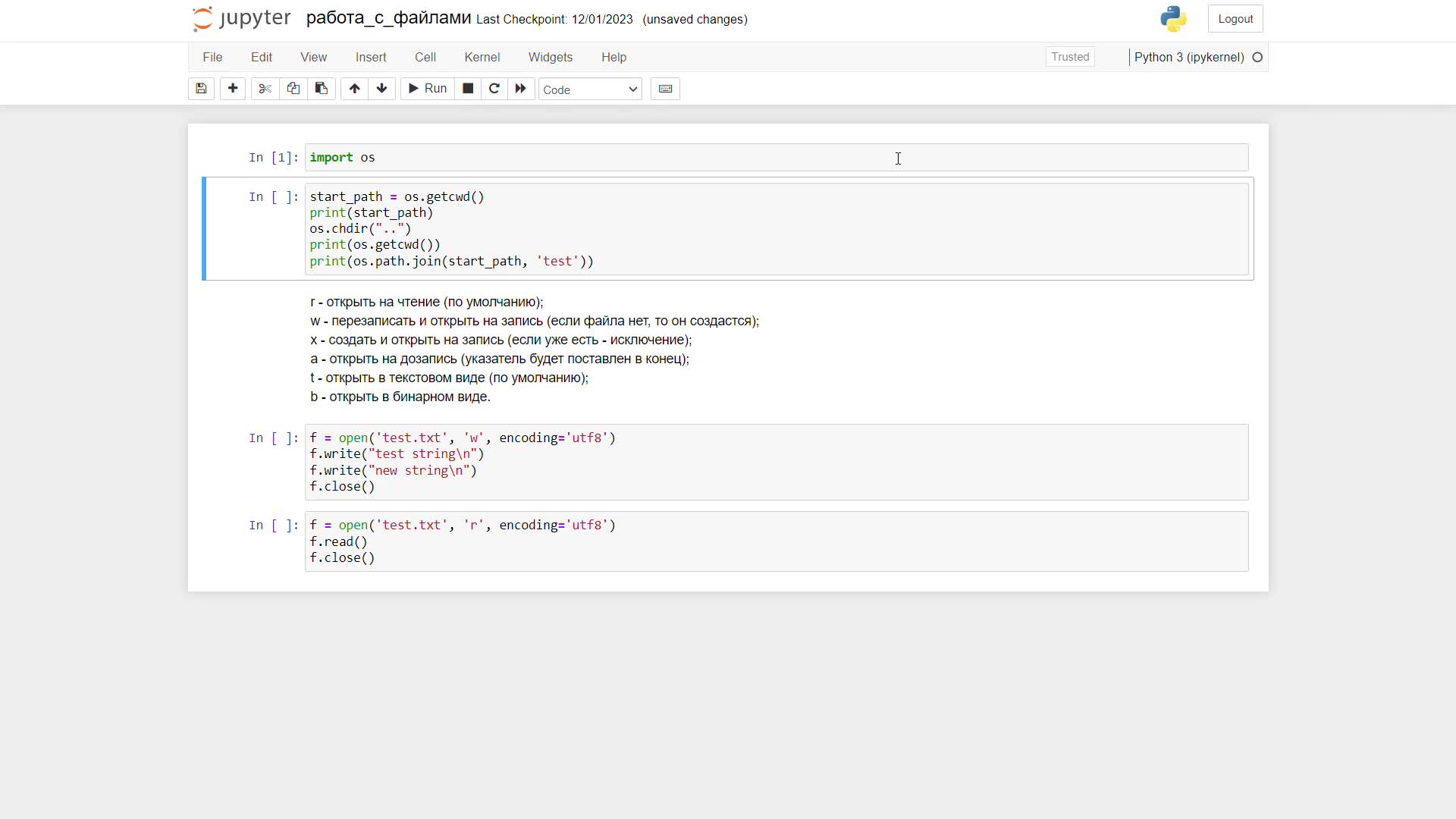
Task: Open the Cell menu
Action: point(425,58)
